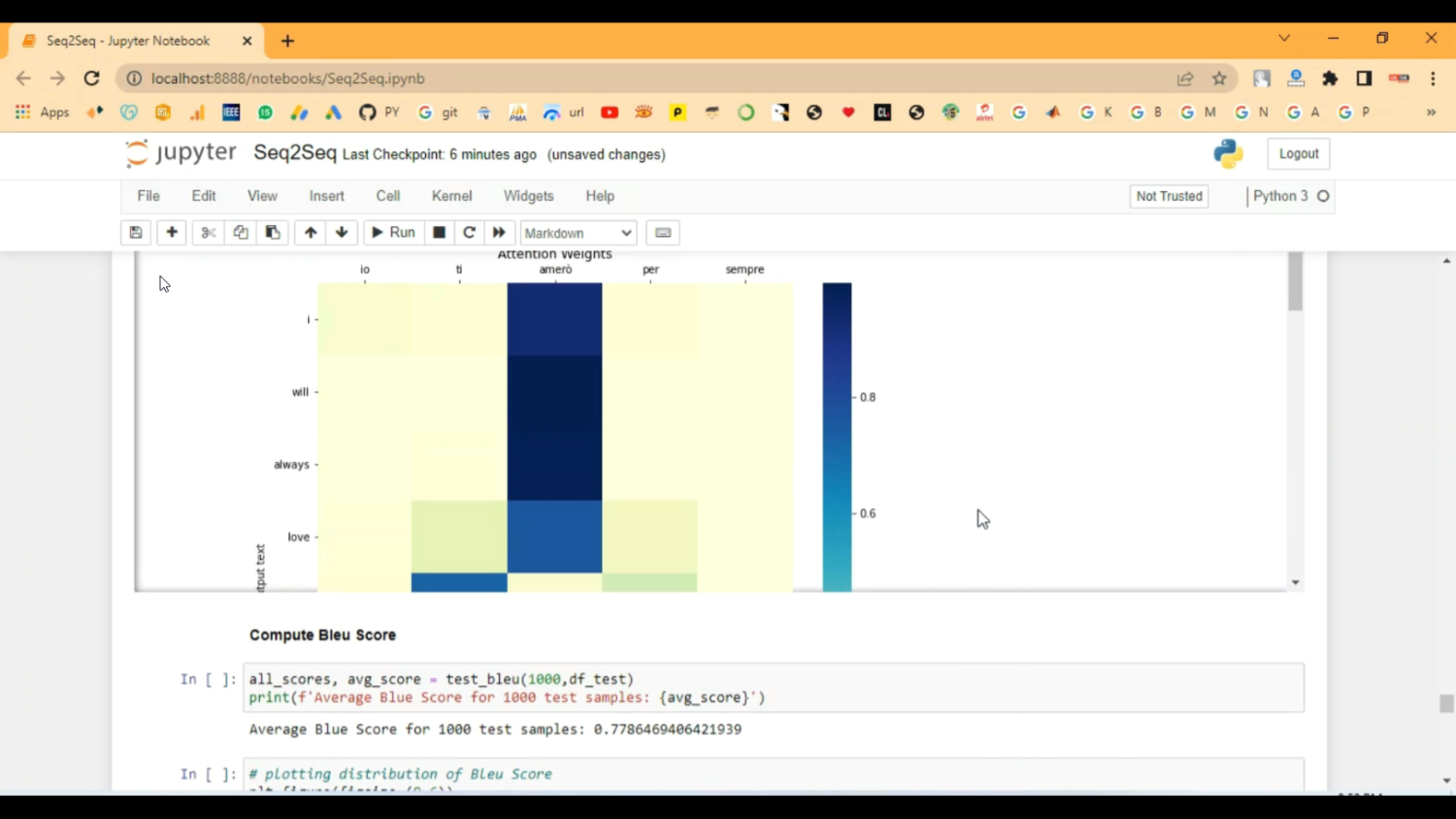Open the command palette keyboard icon
Viewport: 1456px width, 819px height.
pyautogui.click(x=663, y=233)
